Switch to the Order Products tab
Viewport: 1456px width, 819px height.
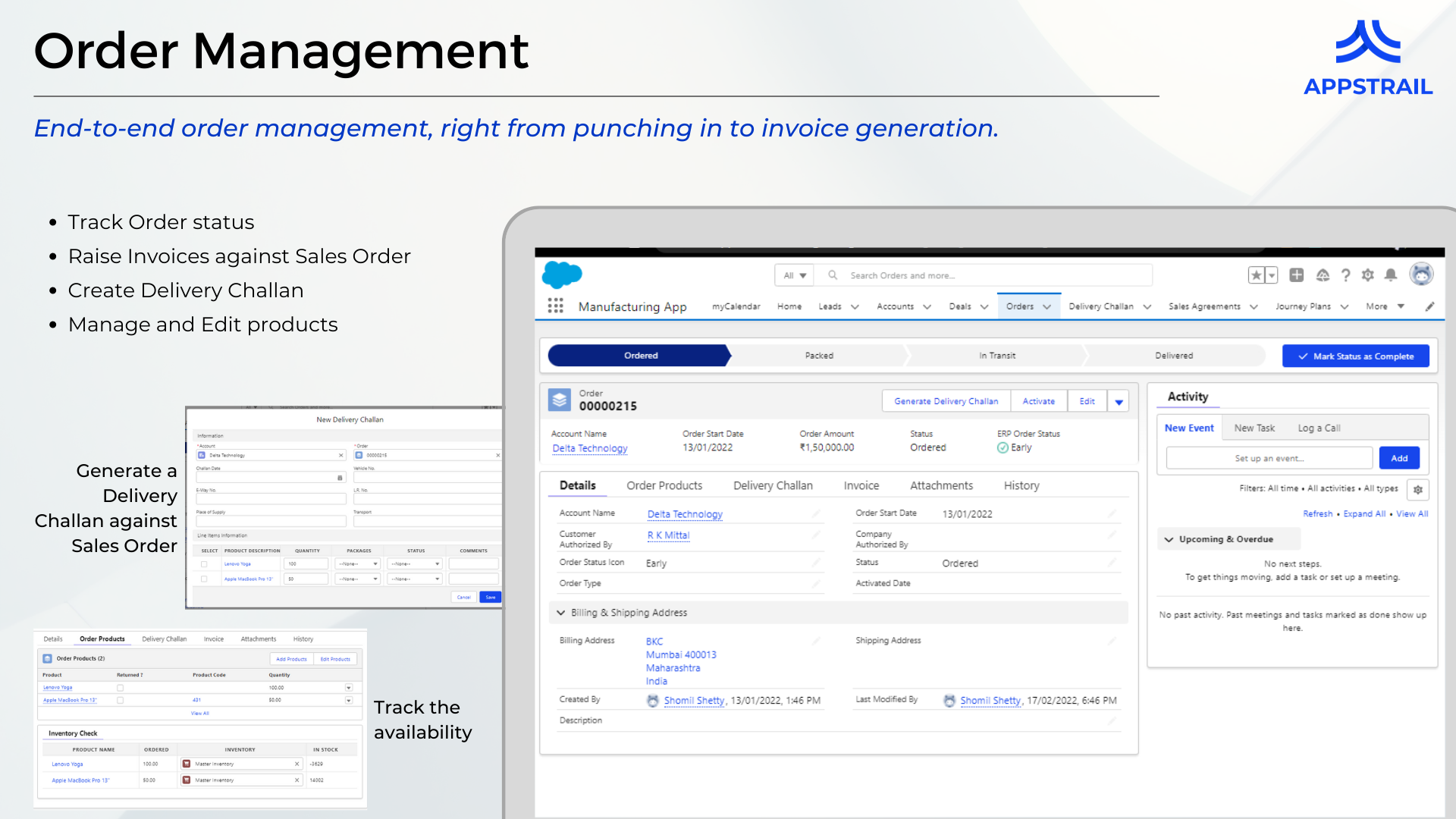tap(664, 485)
